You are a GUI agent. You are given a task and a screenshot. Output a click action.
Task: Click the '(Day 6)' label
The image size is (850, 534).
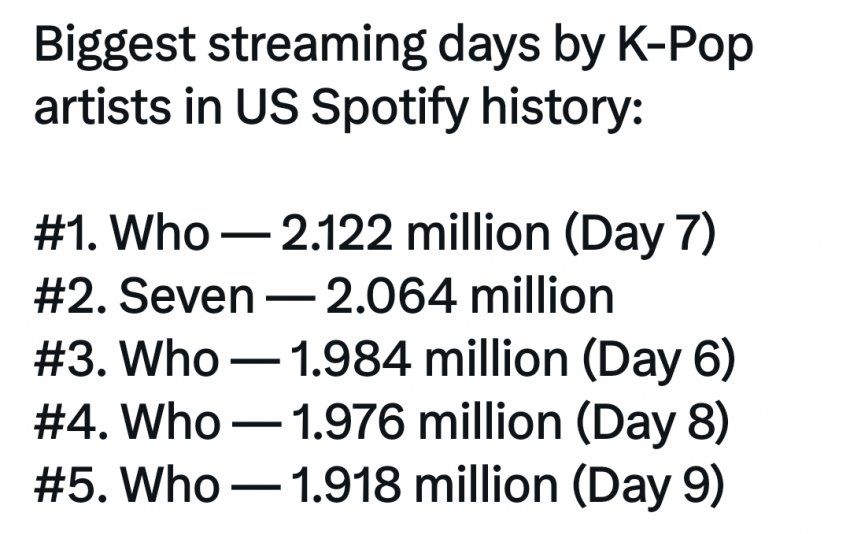click(658, 359)
